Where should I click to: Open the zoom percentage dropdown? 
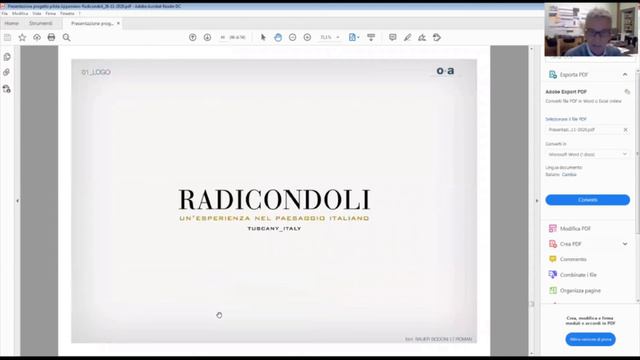[x=338, y=38]
